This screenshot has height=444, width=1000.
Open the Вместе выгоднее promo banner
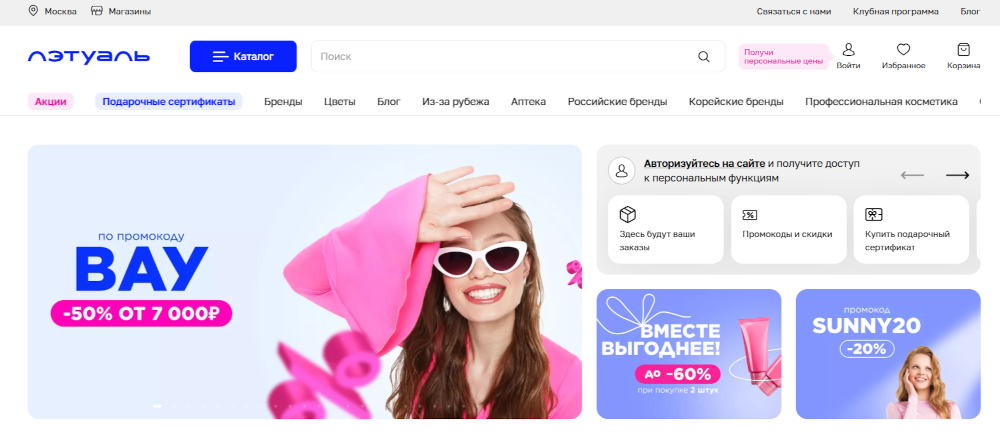coord(689,353)
